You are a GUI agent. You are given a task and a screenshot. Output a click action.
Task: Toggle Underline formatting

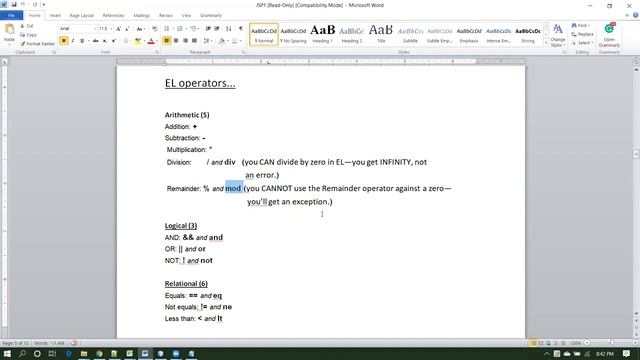tap(82, 41)
